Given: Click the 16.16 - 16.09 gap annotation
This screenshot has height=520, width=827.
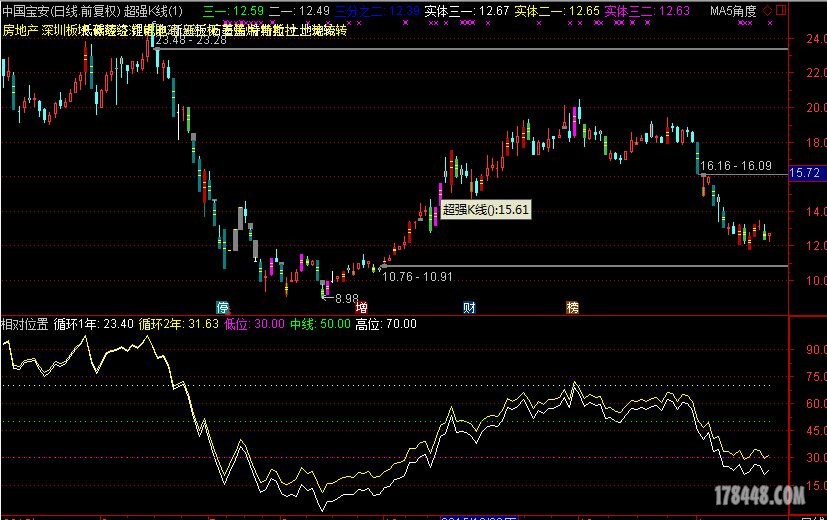Looking at the screenshot, I should click(x=735, y=165).
